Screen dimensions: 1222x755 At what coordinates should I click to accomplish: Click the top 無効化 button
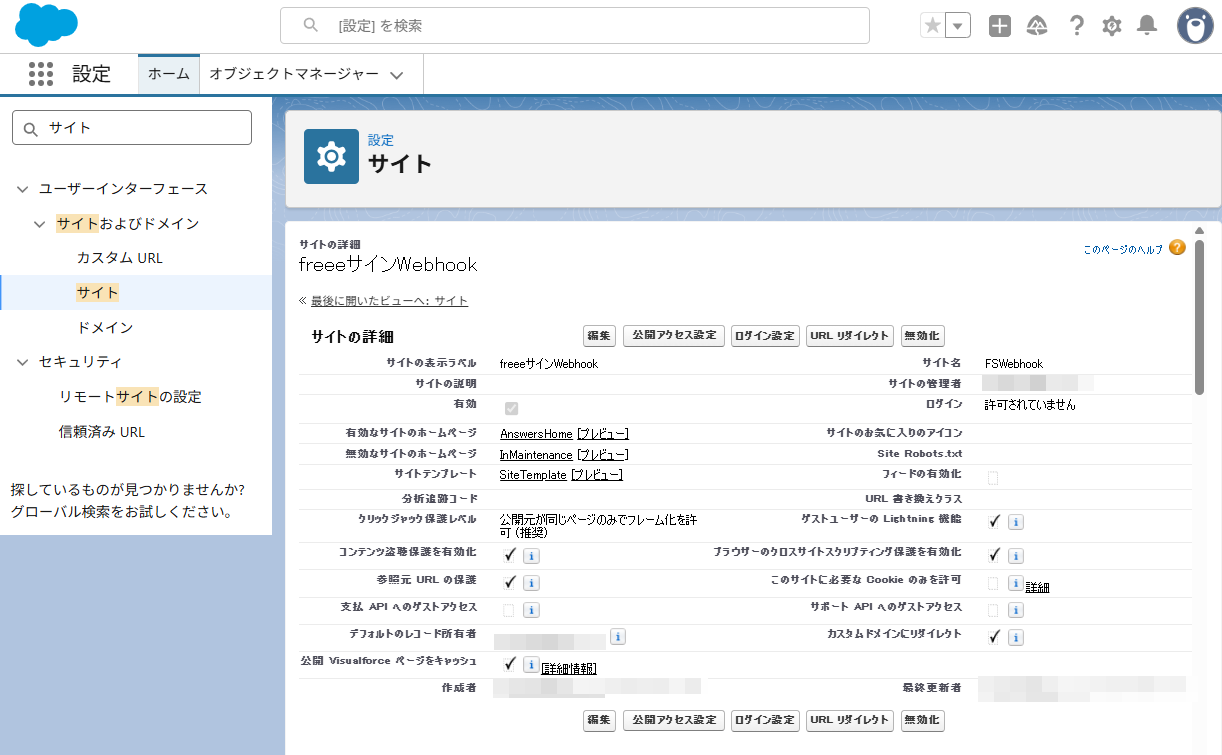922,336
